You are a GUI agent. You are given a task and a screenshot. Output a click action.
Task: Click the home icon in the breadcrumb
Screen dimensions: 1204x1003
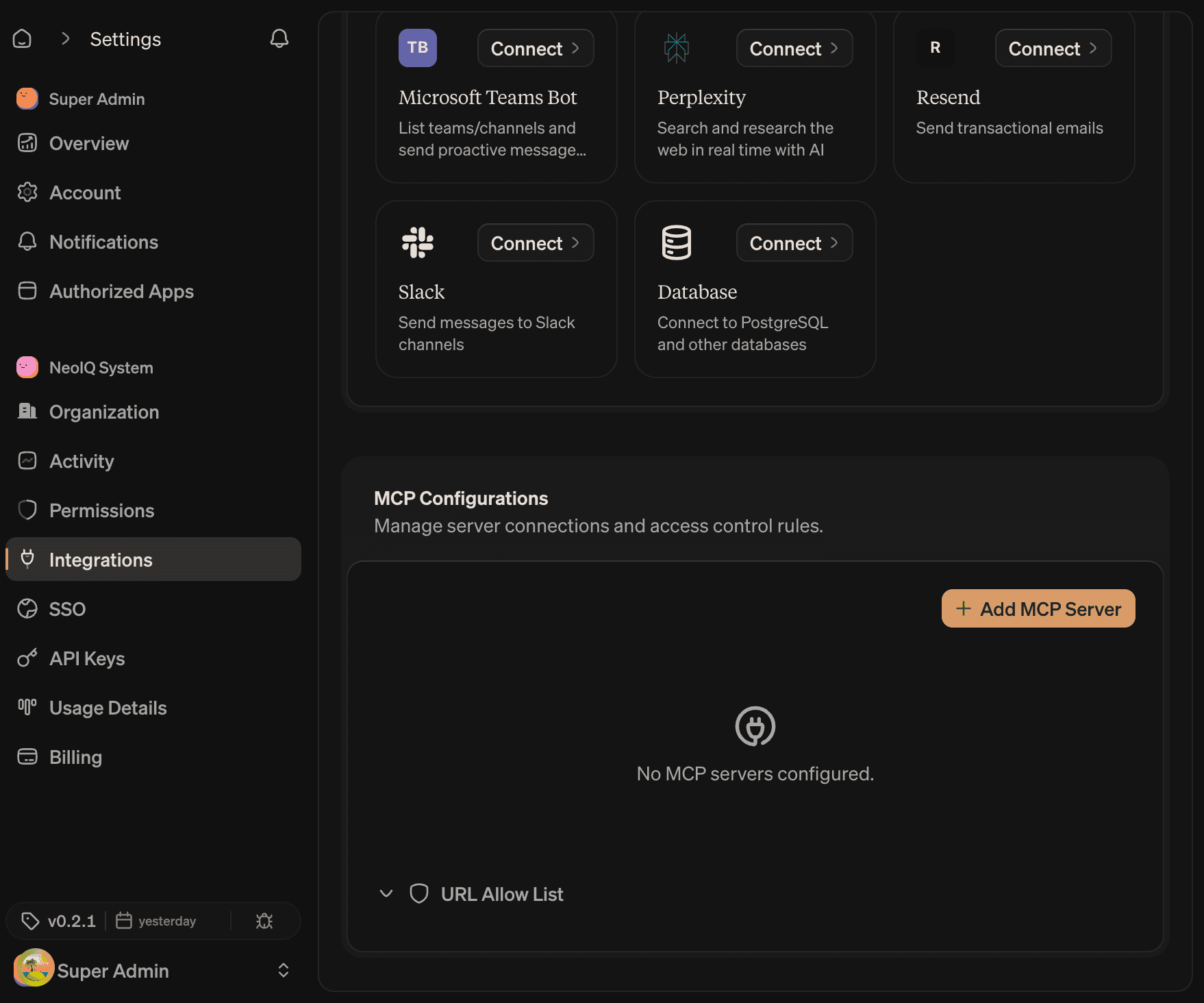click(x=23, y=38)
